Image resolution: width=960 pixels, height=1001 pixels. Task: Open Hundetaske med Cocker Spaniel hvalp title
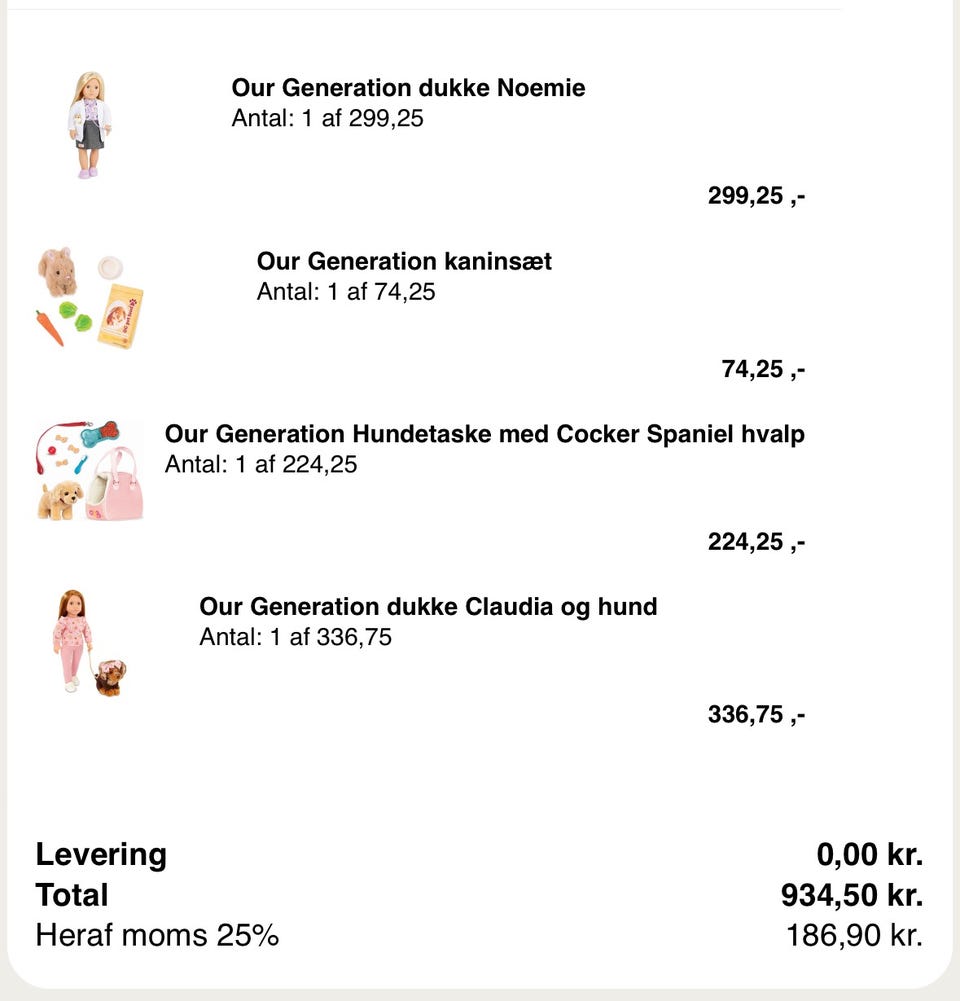coord(484,434)
